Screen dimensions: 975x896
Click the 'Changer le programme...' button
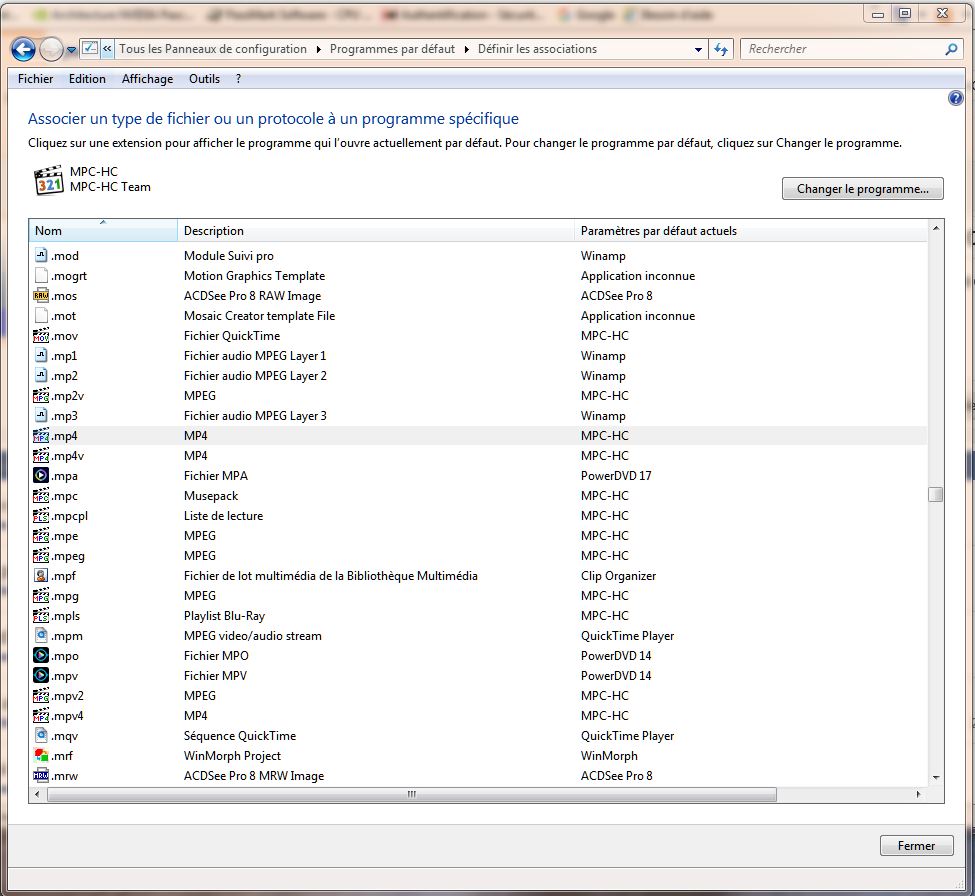[862, 189]
